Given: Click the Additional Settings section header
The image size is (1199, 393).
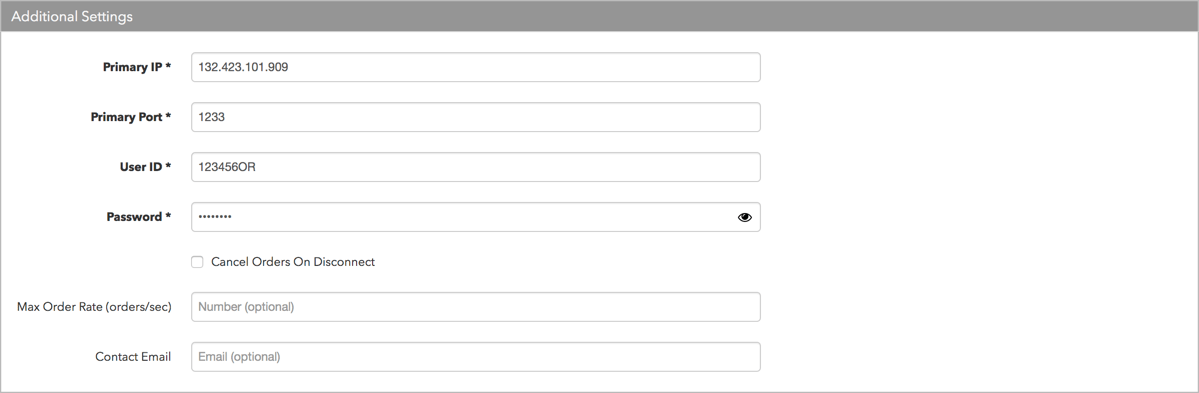Looking at the screenshot, I should coord(600,16).
